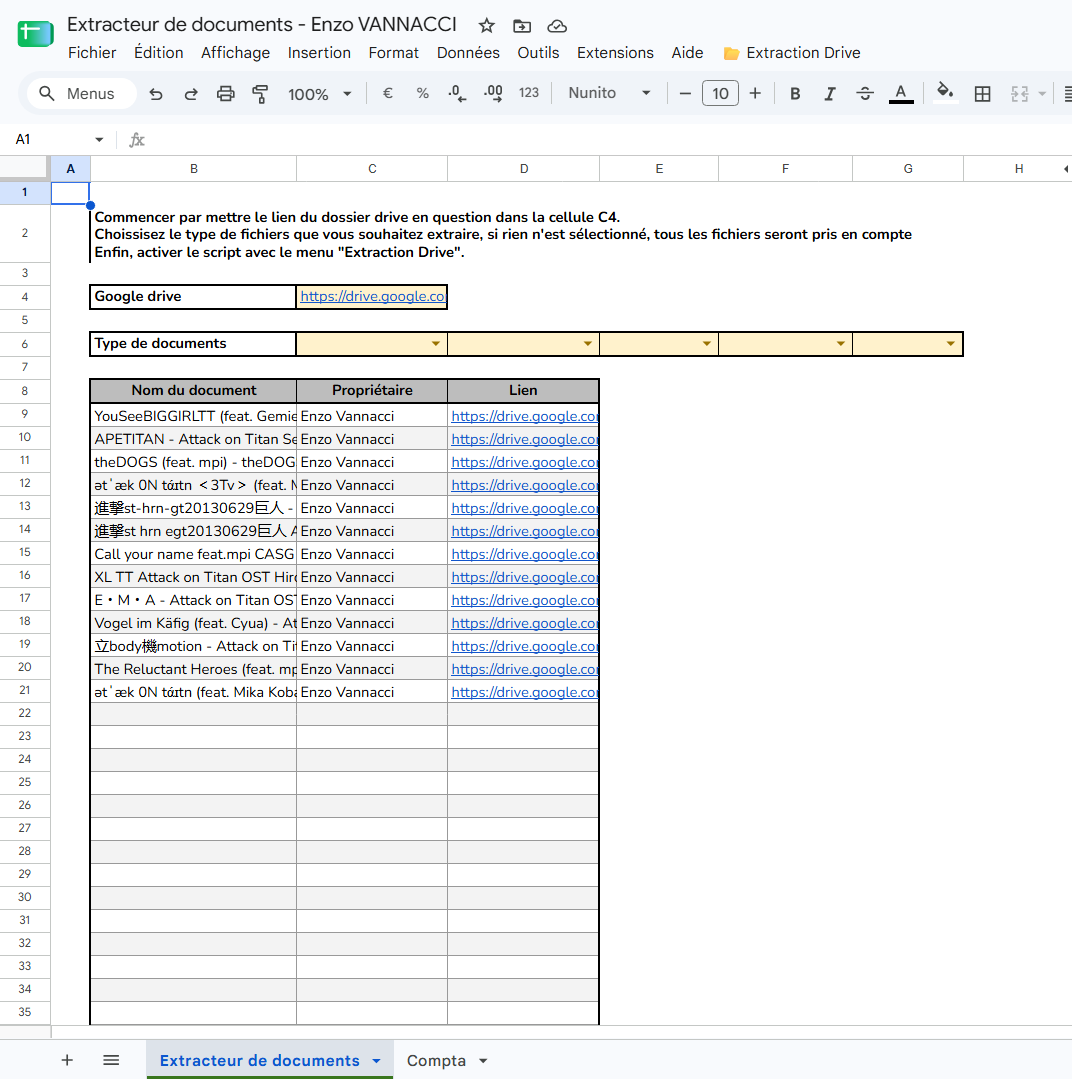Open the text color picker
Screen dimensions: 1072x1079
pos(901,94)
